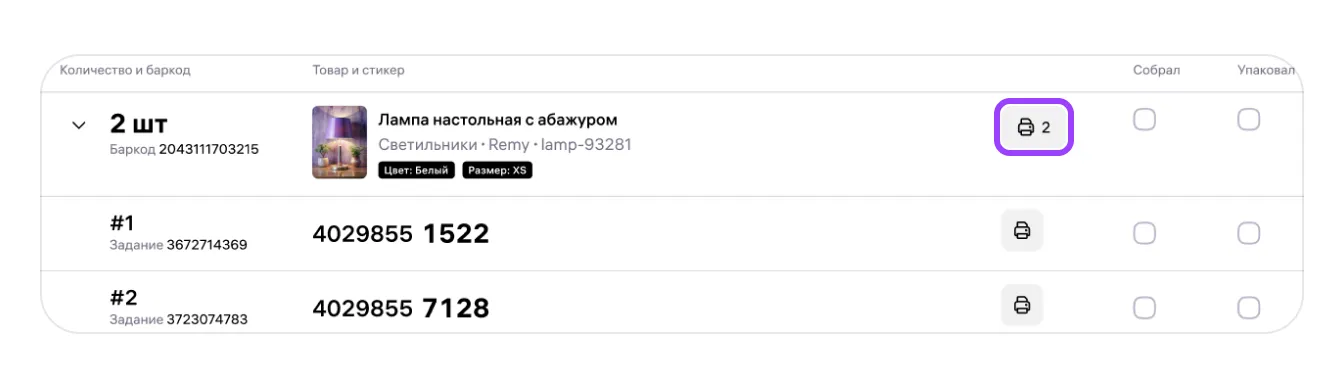Click sticker number 4029855 7128
The height and width of the screenshot is (388, 1344).
tap(401, 308)
